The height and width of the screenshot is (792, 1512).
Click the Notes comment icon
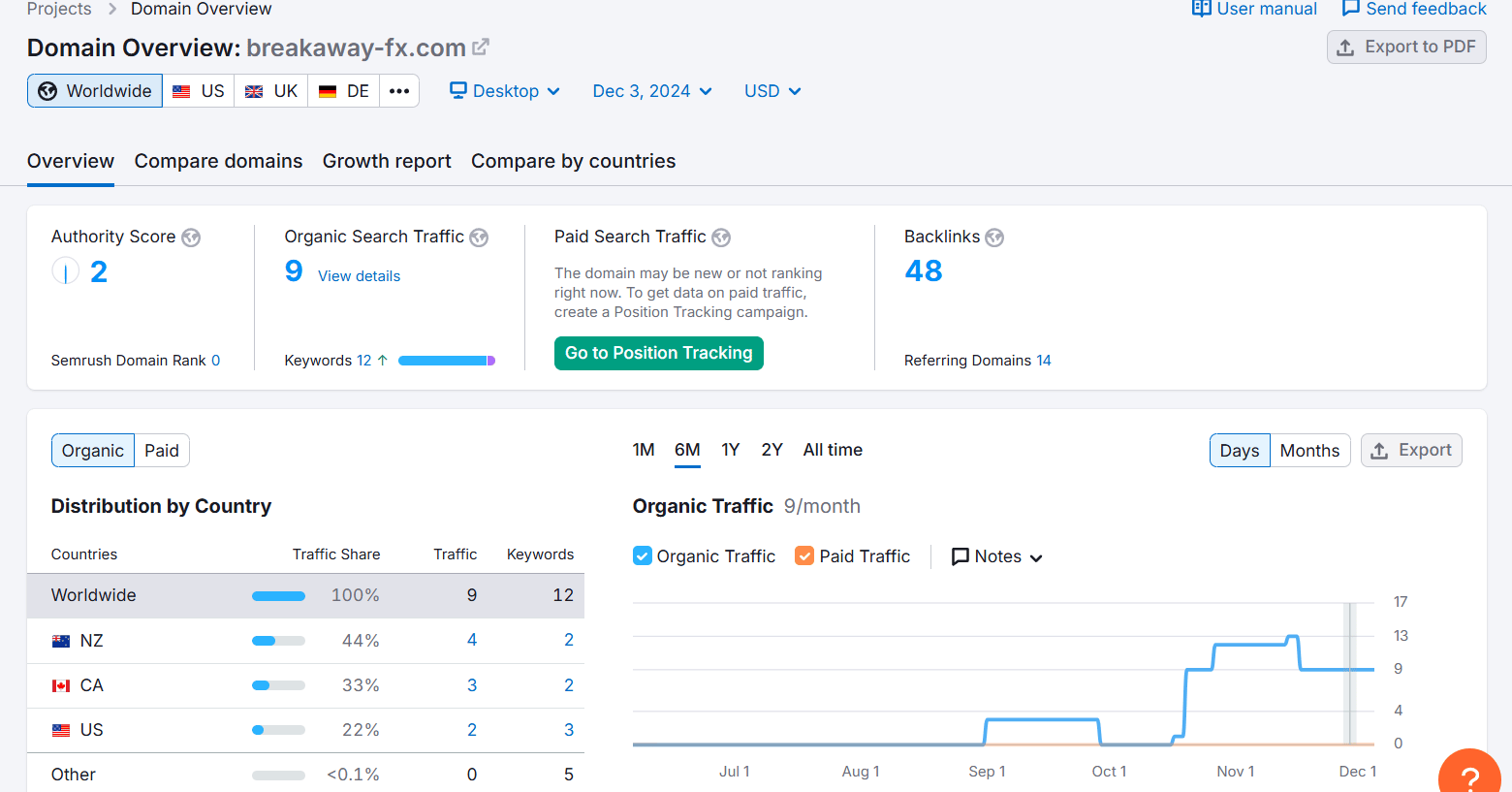coord(961,556)
